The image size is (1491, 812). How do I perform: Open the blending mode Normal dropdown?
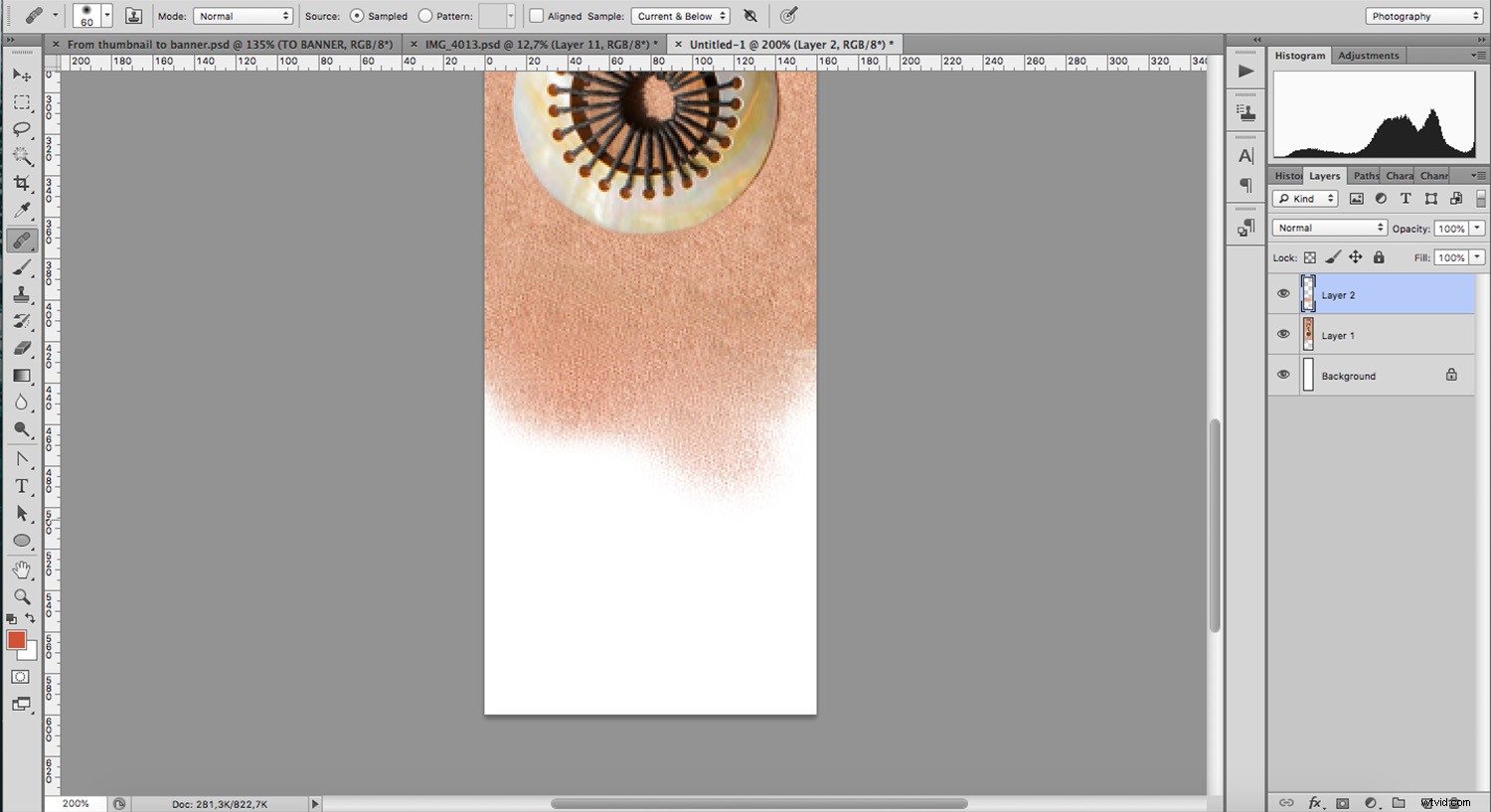pyautogui.click(x=1329, y=228)
